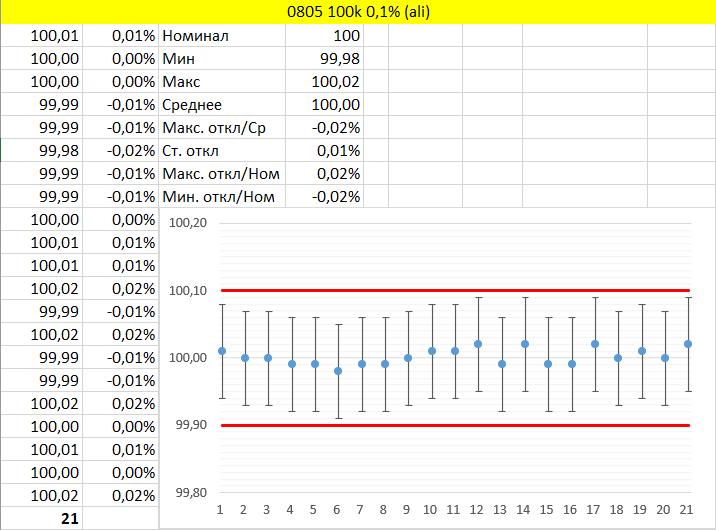Image resolution: width=716 pixels, height=530 pixels.
Task: Select the nominal value cell containing 100
Action: pyautogui.click(x=324, y=36)
